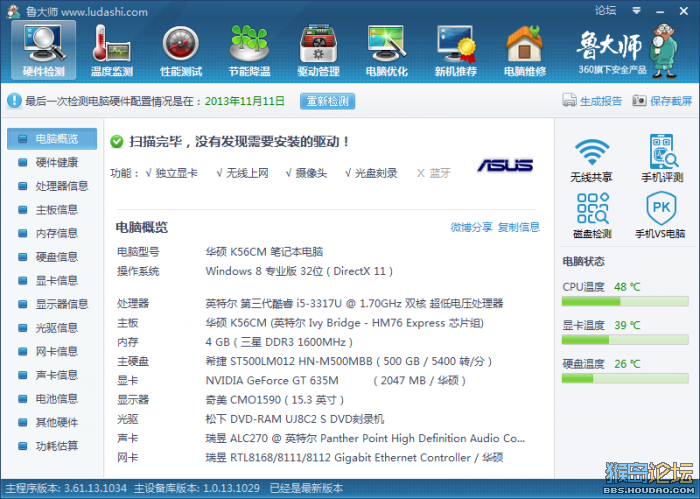700x499 pixels.
Task: Click 生成报告 generate report
Action: [592, 101]
